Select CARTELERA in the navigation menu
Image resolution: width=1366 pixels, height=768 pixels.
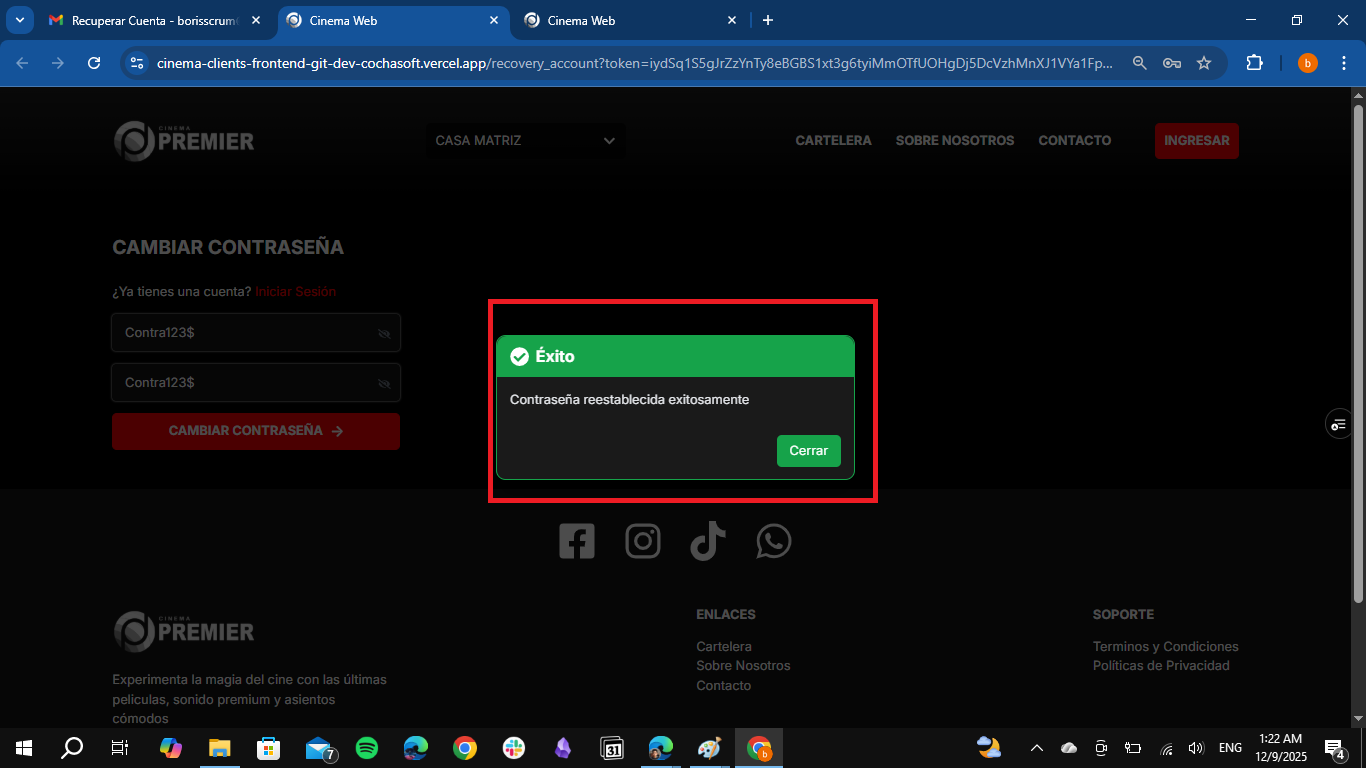click(x=833, y=140)
